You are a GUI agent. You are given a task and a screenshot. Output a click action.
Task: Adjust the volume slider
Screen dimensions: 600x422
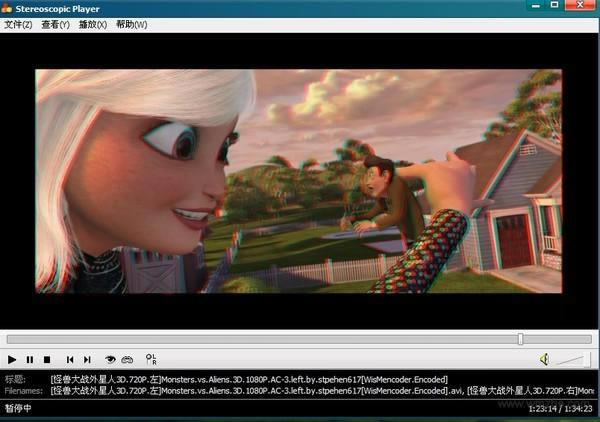[x=574, y=359]
